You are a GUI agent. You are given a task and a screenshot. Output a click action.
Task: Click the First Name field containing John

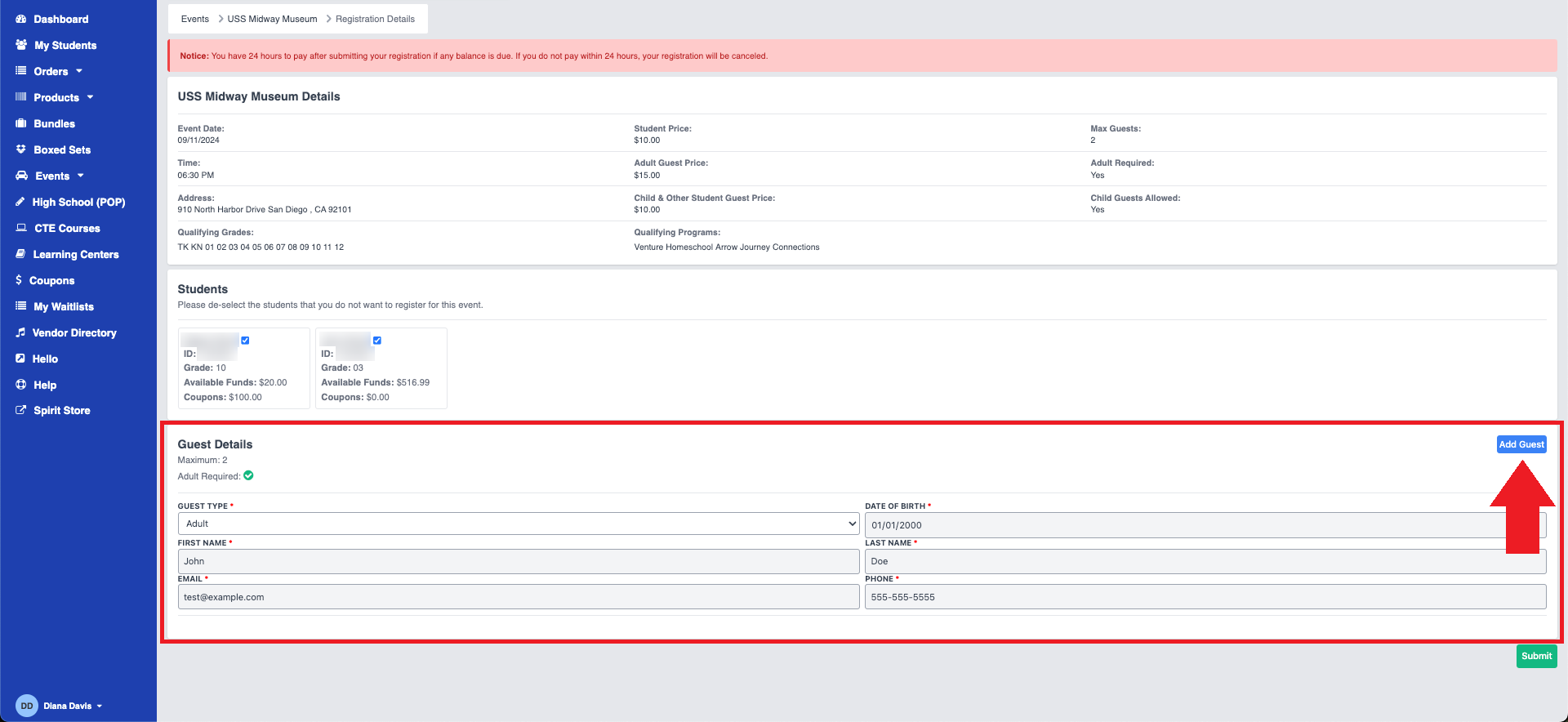coord(519,561)
